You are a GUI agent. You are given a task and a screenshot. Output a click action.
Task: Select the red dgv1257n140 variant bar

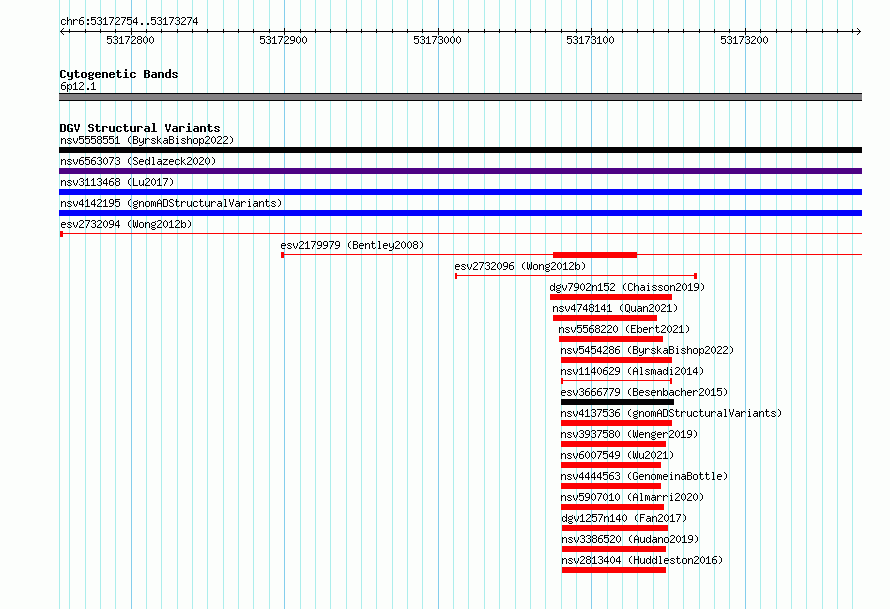click(x=615, y=528)
